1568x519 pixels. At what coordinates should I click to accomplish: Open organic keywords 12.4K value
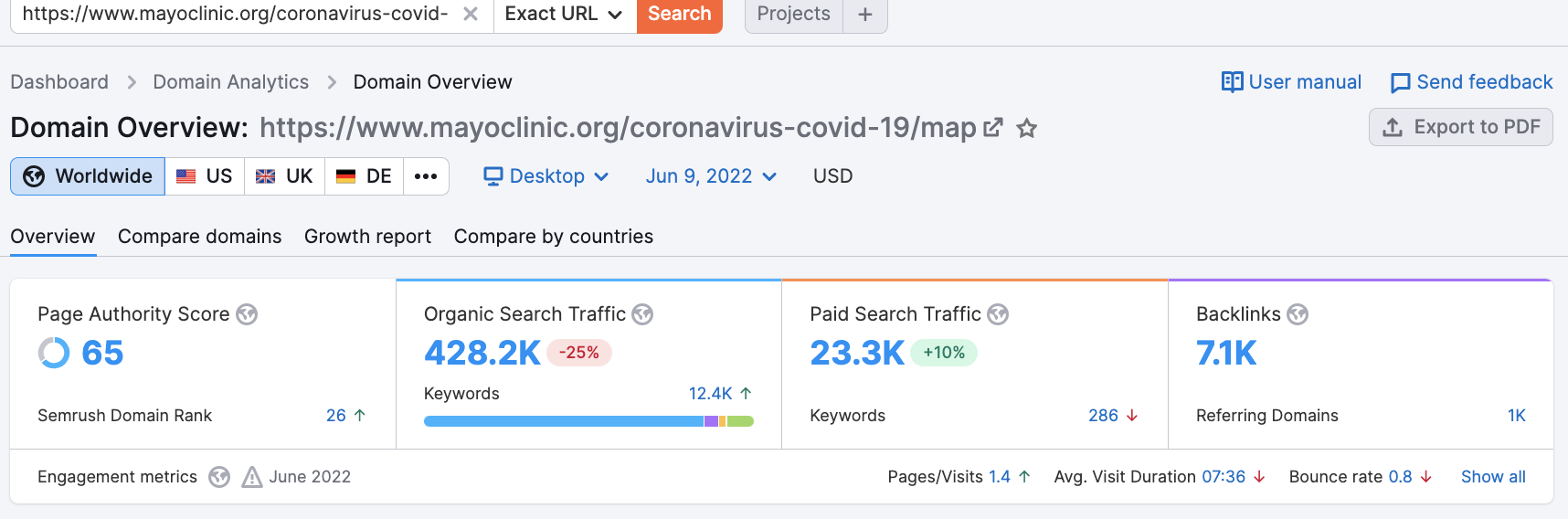[x=711, y=394]
